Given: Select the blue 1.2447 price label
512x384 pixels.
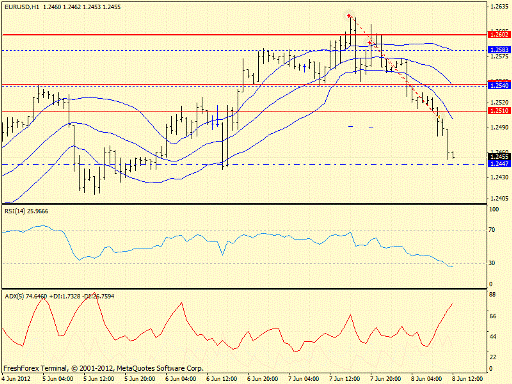Looking at the screenshot, I should point(499,164).
